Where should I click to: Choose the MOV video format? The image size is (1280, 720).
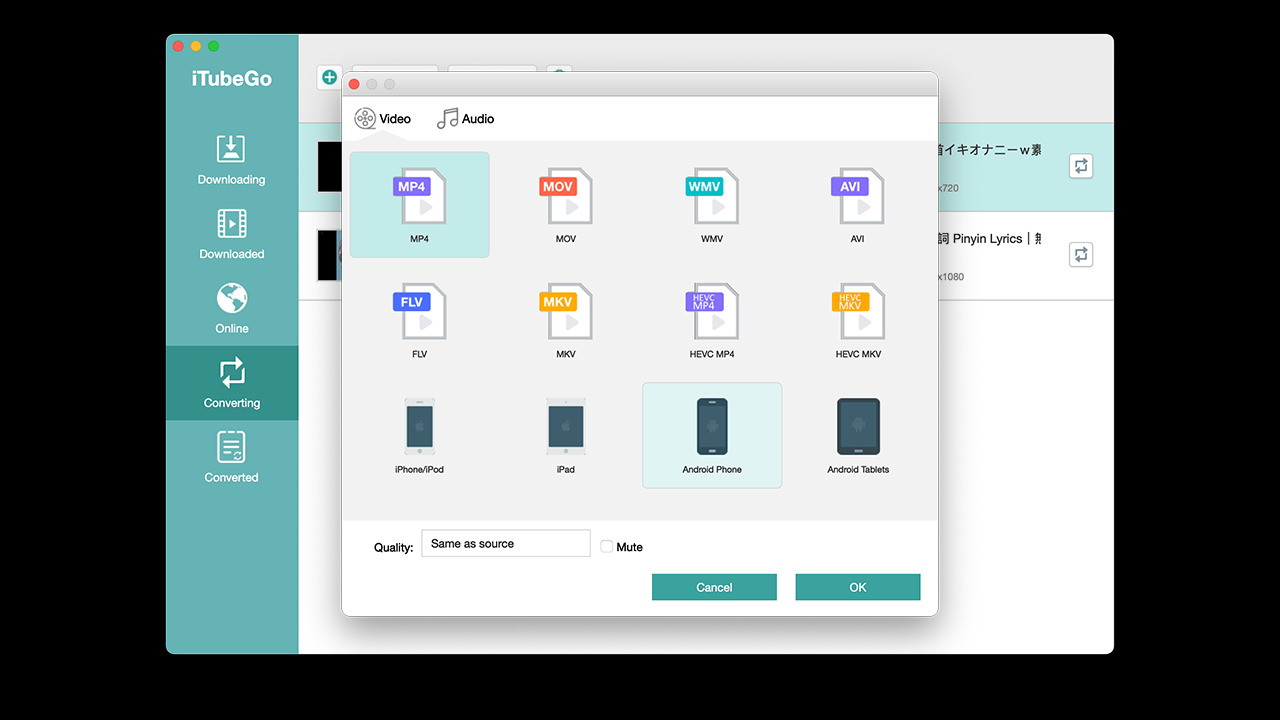click(x=565, y=197)
